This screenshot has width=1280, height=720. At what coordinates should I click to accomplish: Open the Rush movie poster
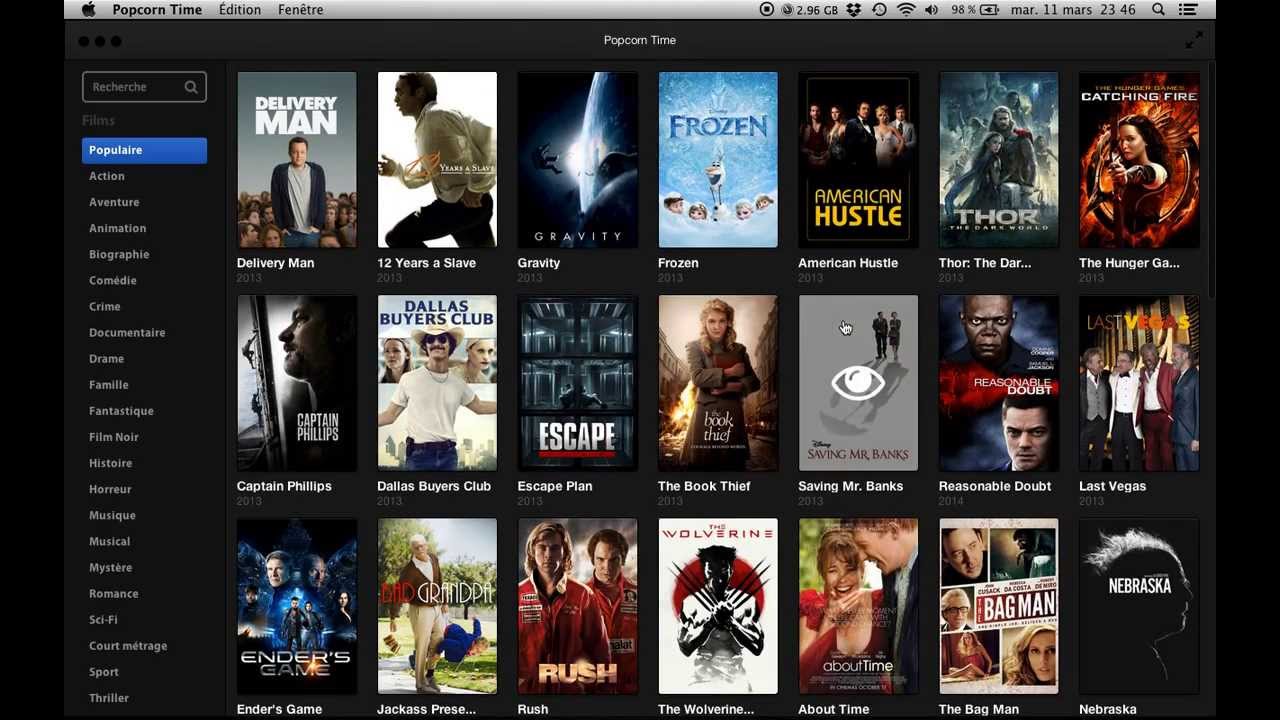click(577, 606)
